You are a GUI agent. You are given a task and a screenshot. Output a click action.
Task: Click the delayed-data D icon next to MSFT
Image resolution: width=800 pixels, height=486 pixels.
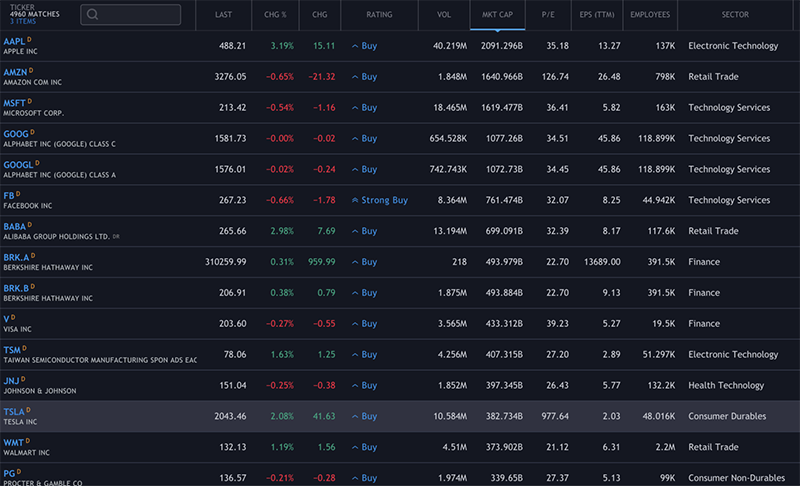click(30, 101)
